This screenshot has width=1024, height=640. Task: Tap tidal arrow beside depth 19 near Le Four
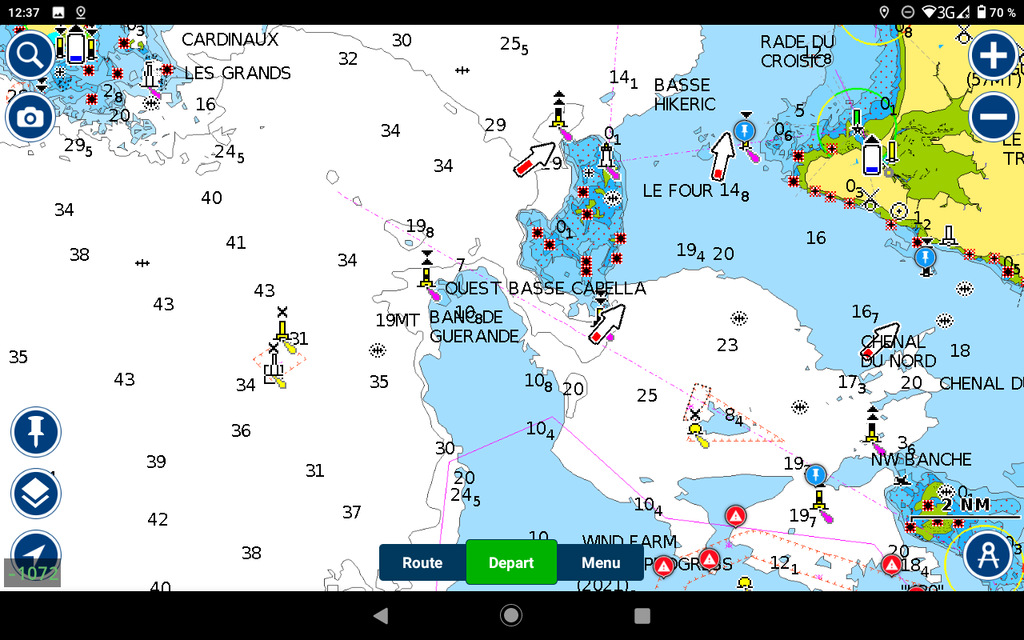click(533, 159)
